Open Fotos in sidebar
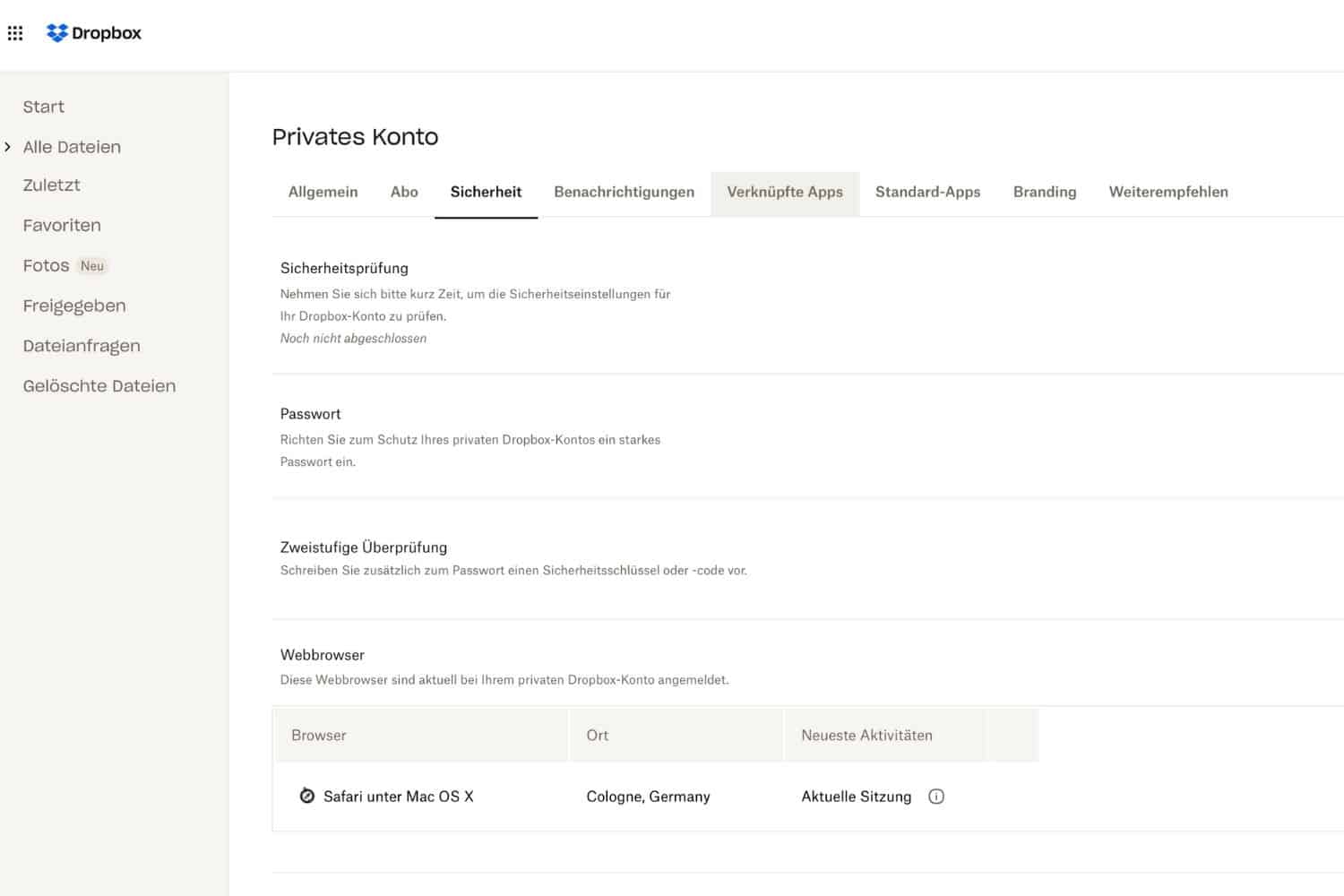 coord(46,265)
